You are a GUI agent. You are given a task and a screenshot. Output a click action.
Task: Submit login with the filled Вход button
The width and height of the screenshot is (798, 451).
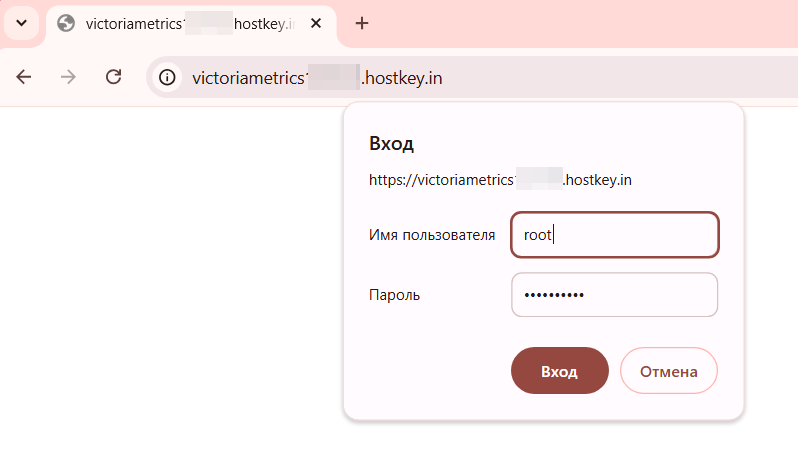560,371
